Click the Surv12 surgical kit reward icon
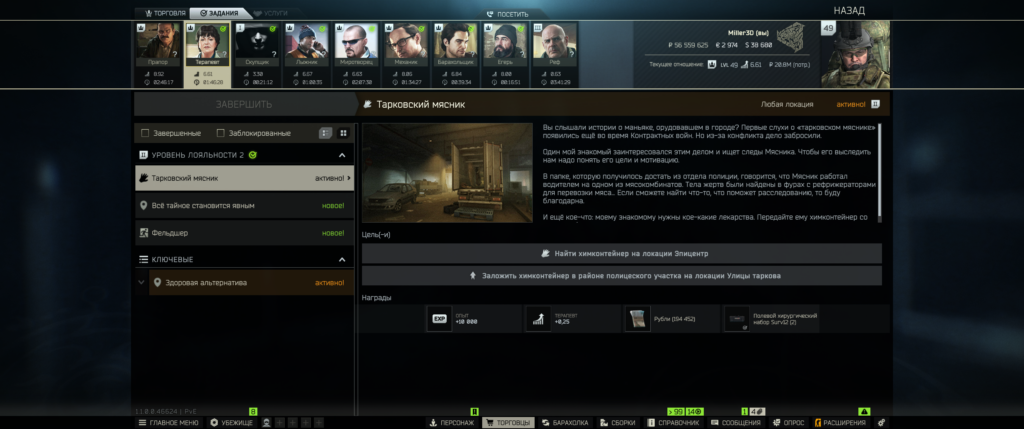The height and width of the screenshot is (429, 1024). click(737, 319)
